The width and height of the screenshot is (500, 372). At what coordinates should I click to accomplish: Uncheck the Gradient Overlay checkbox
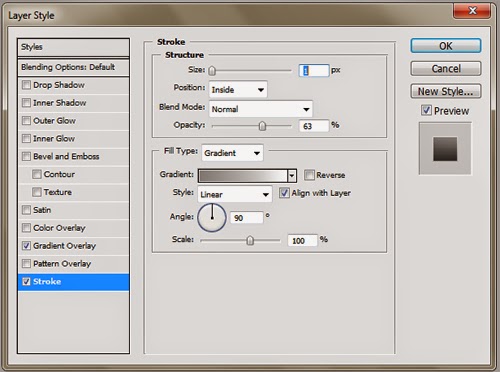tap(26, 246)
